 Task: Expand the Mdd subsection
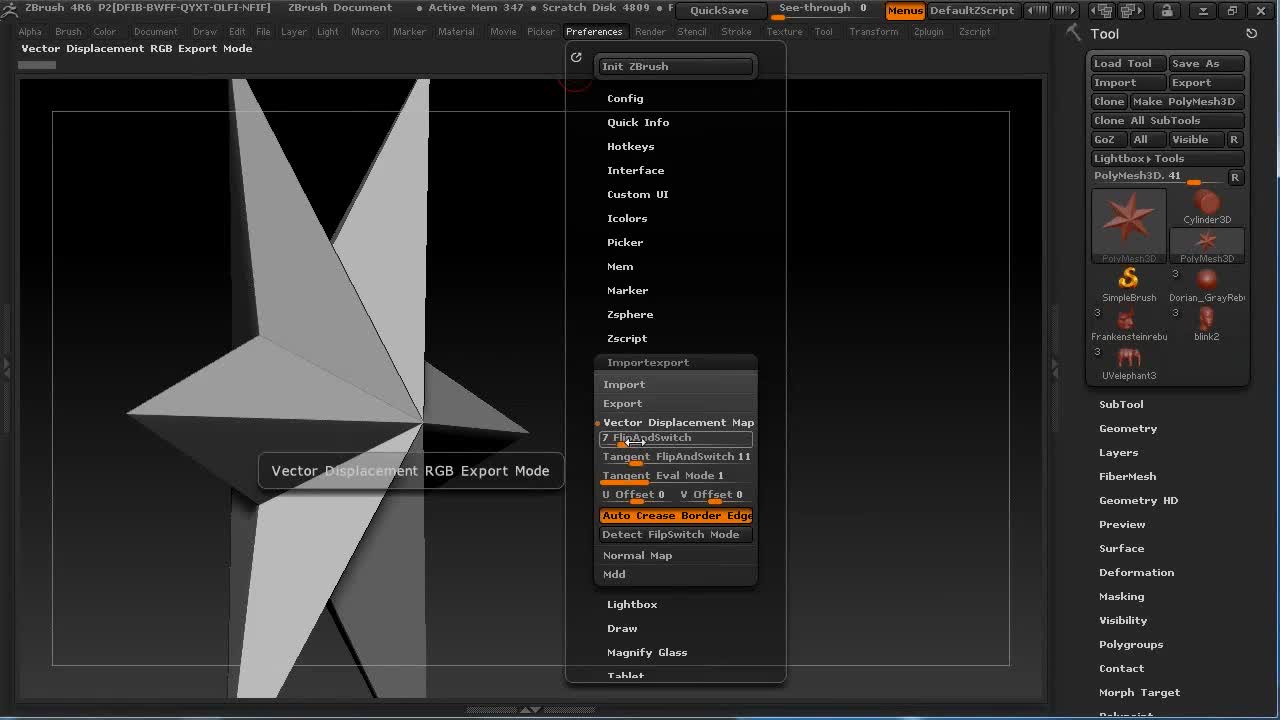614,574
